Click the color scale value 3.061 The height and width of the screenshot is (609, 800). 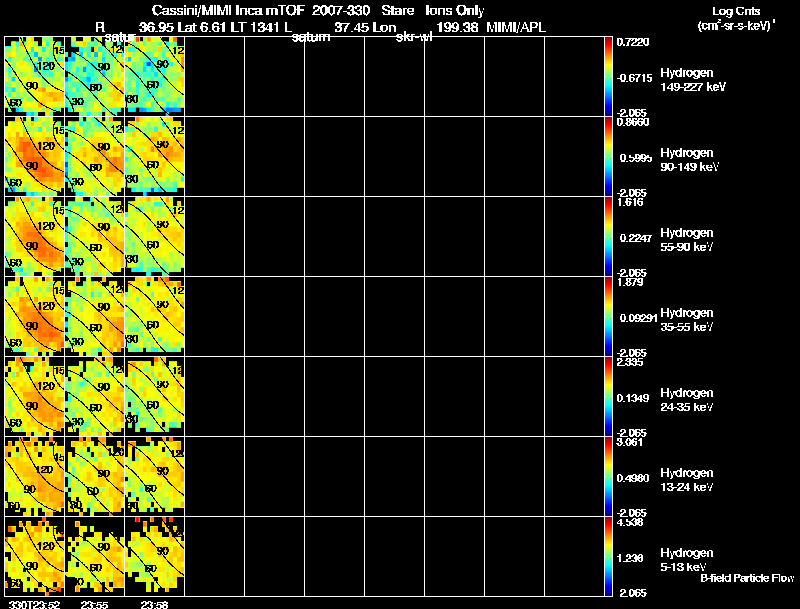click(630, 443)
